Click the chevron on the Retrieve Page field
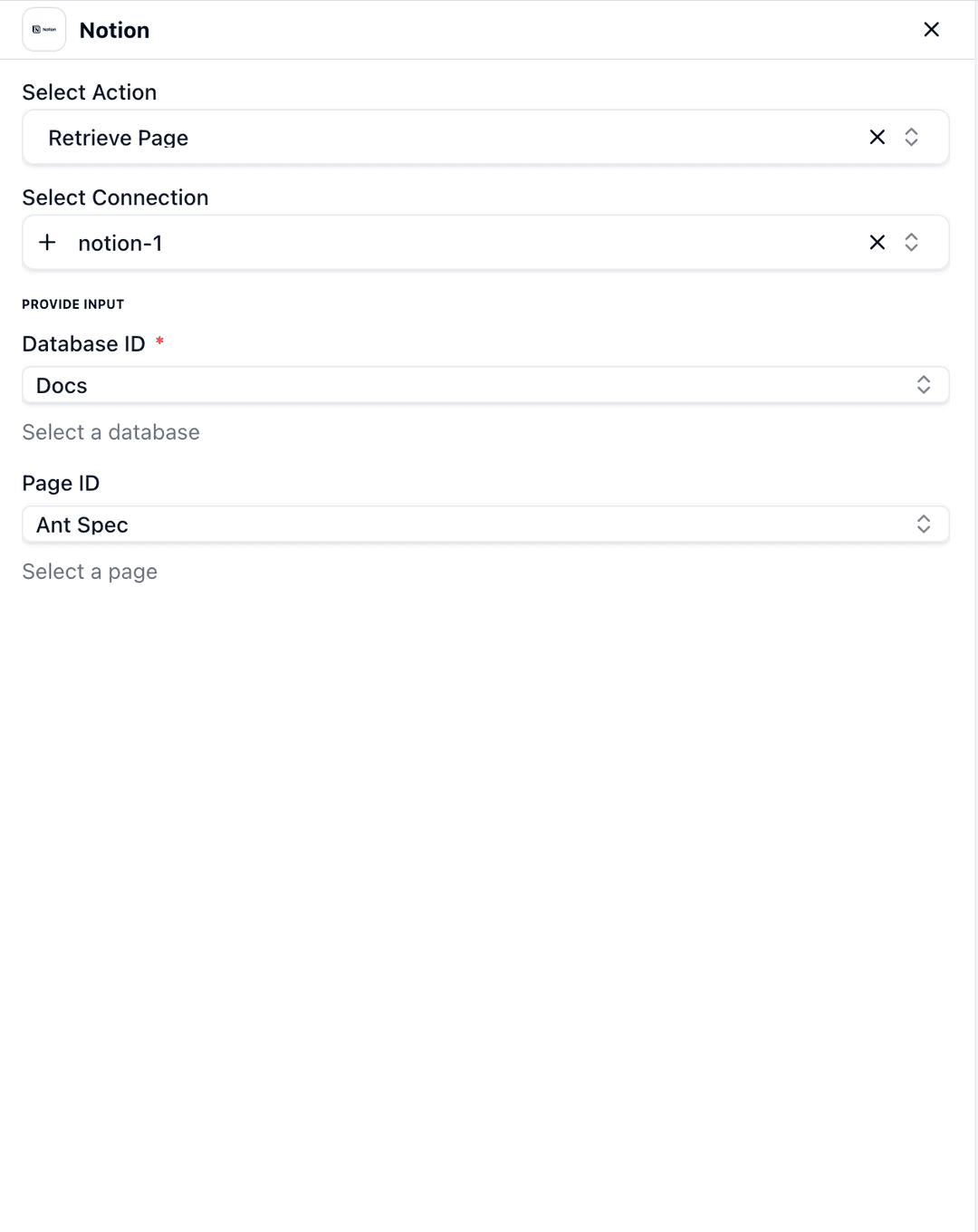 912,137
